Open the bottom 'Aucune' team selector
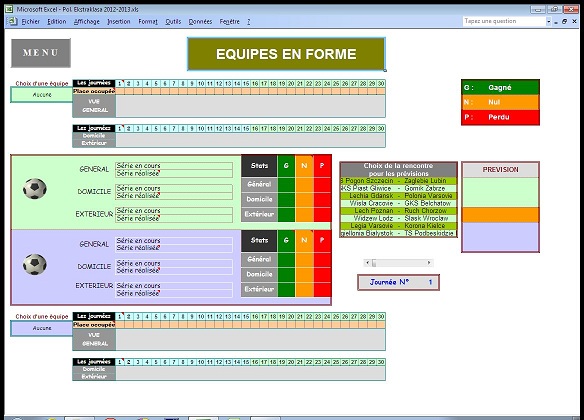The width and height of the screenshot is (584, 420). click(x=42, y=328)
